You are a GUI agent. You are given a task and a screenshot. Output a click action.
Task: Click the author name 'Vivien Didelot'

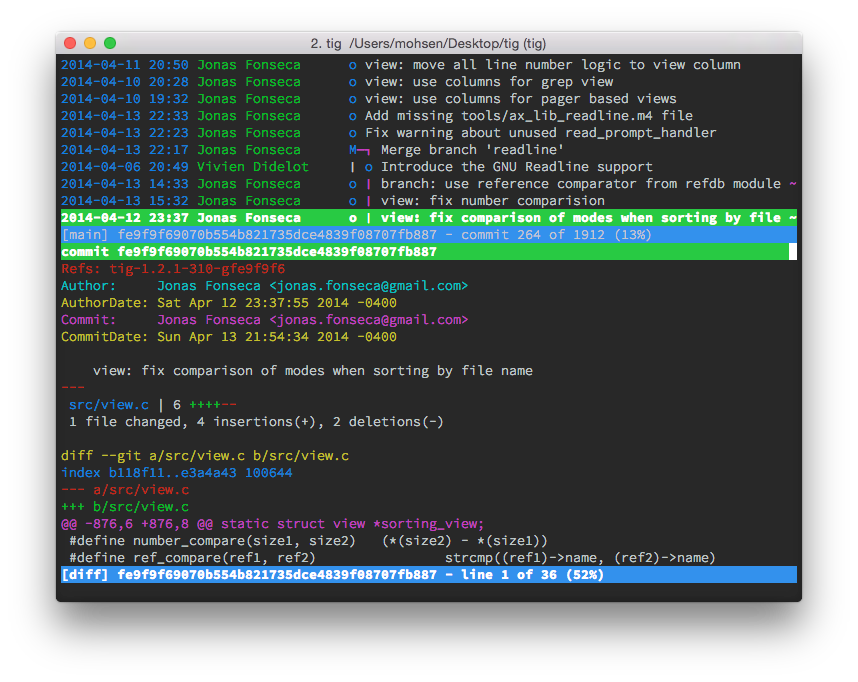pos(253,166)
